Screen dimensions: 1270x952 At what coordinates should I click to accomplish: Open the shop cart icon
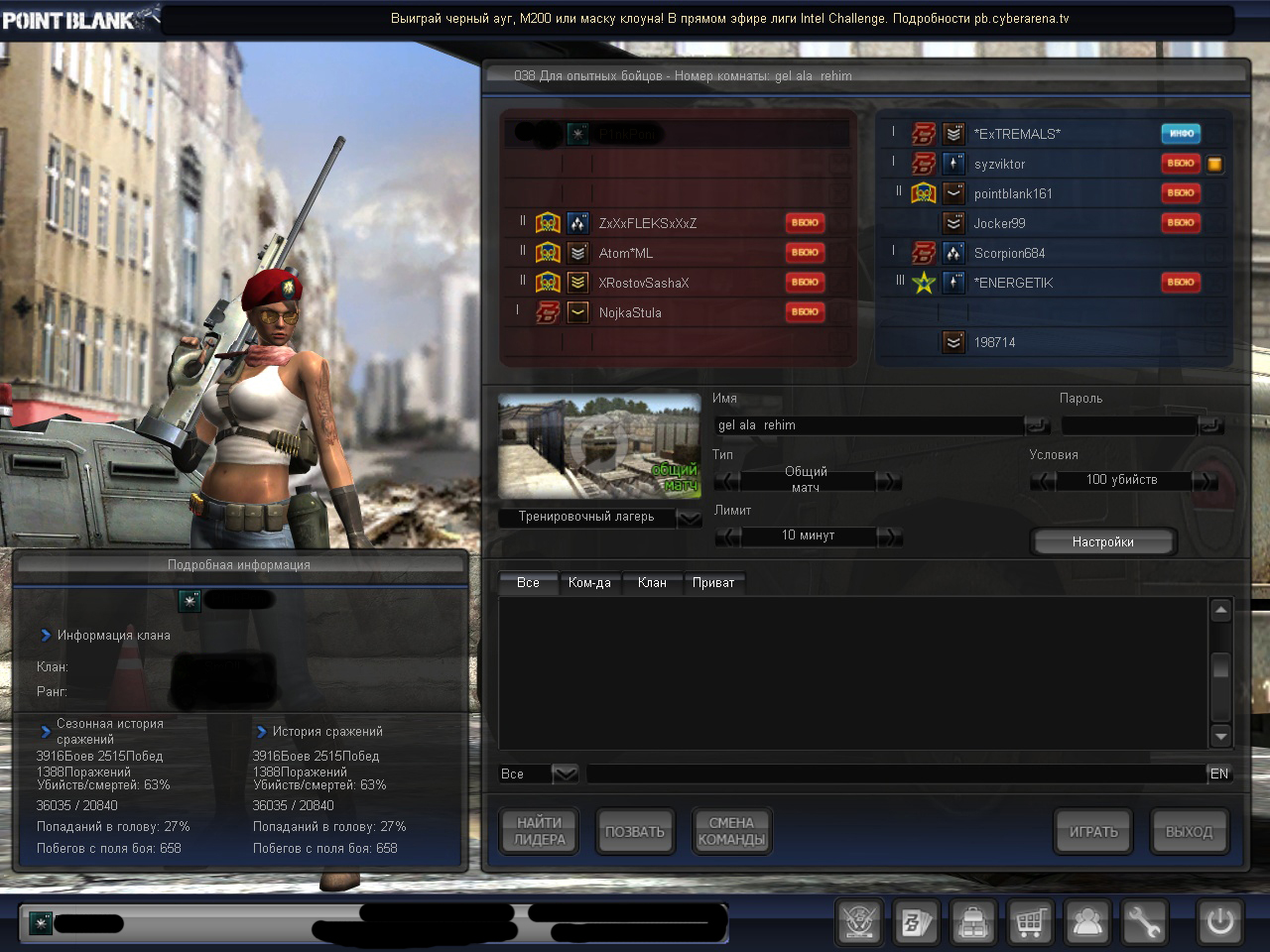click(x=1031, y=922)
